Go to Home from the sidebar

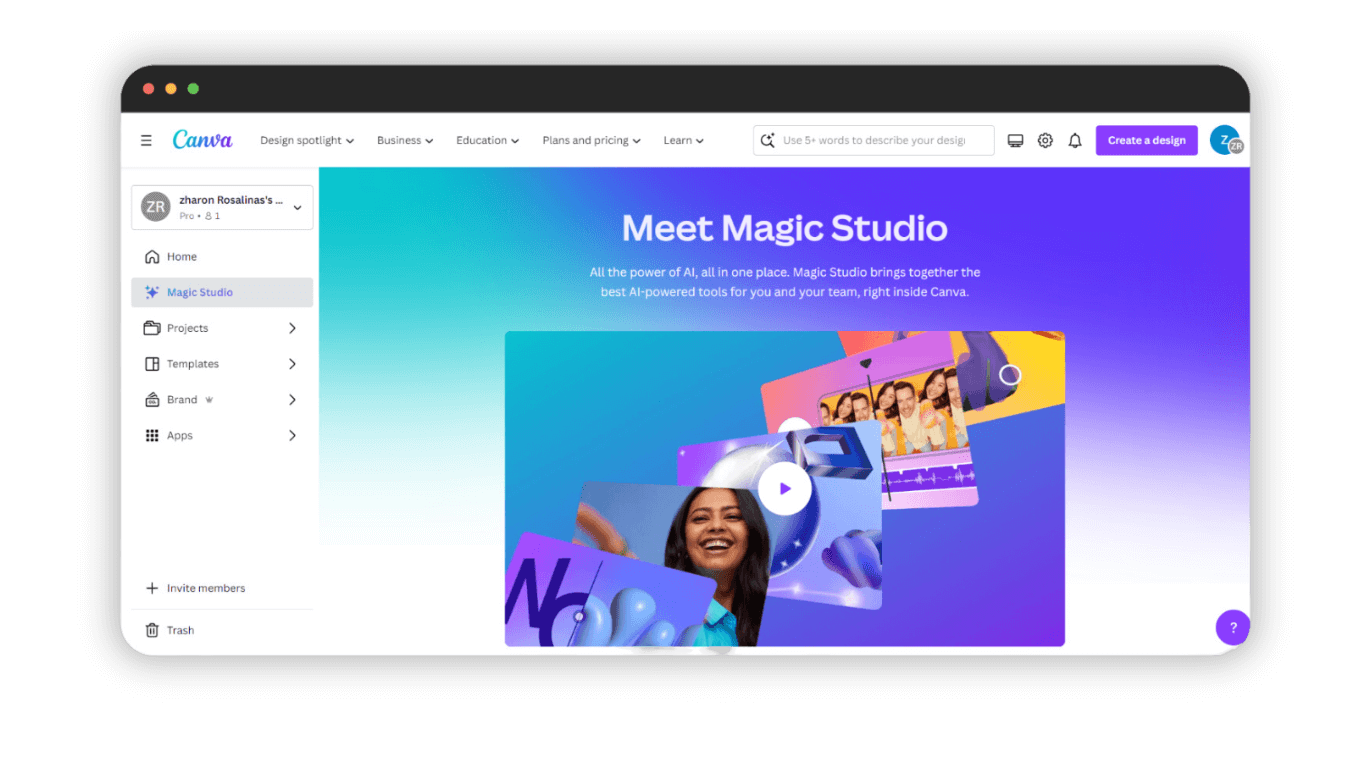tap(183, 256)
